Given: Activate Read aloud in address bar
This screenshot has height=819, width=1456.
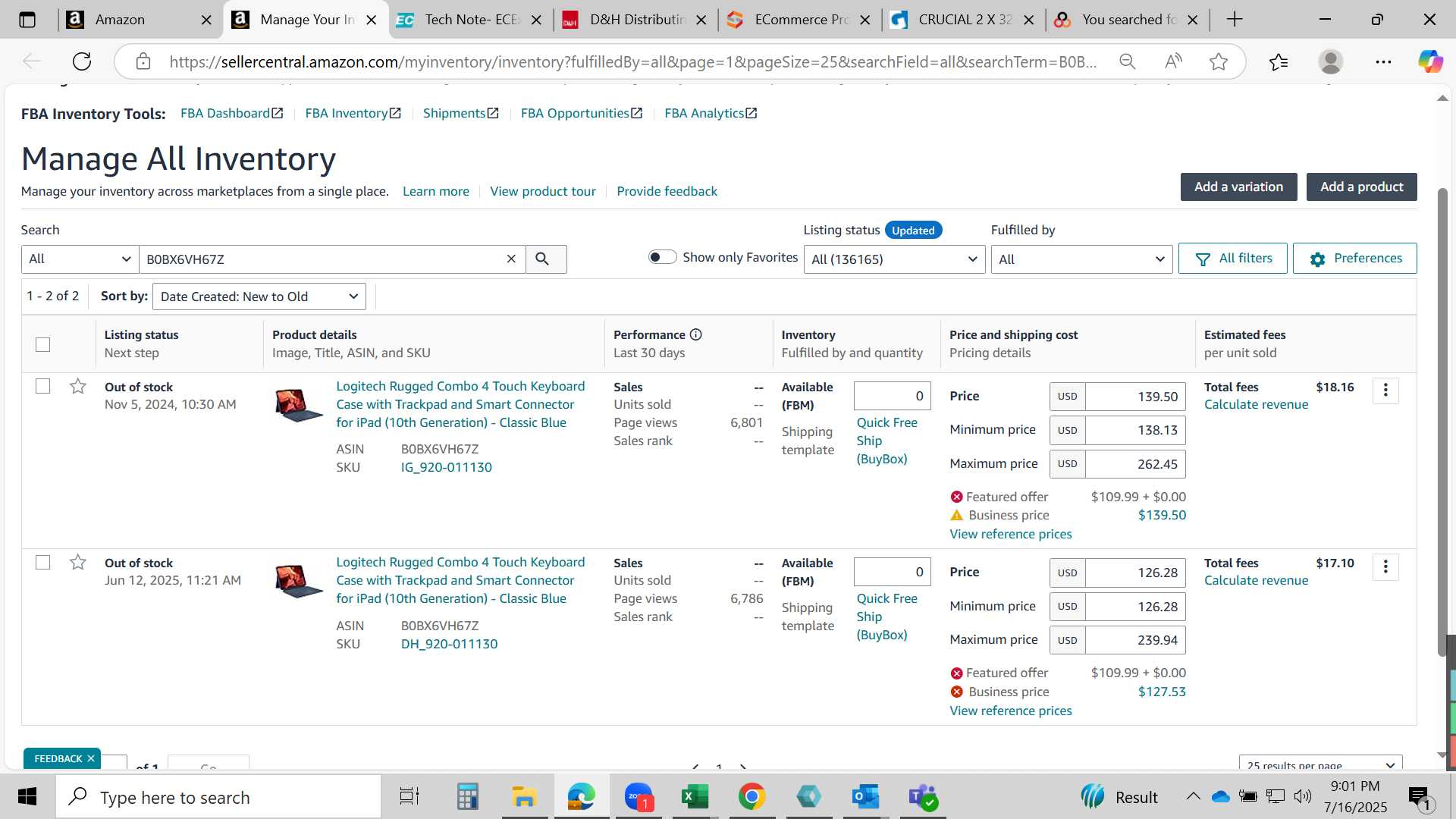Looking at the screenshot, I should (x=1173, y=61).
